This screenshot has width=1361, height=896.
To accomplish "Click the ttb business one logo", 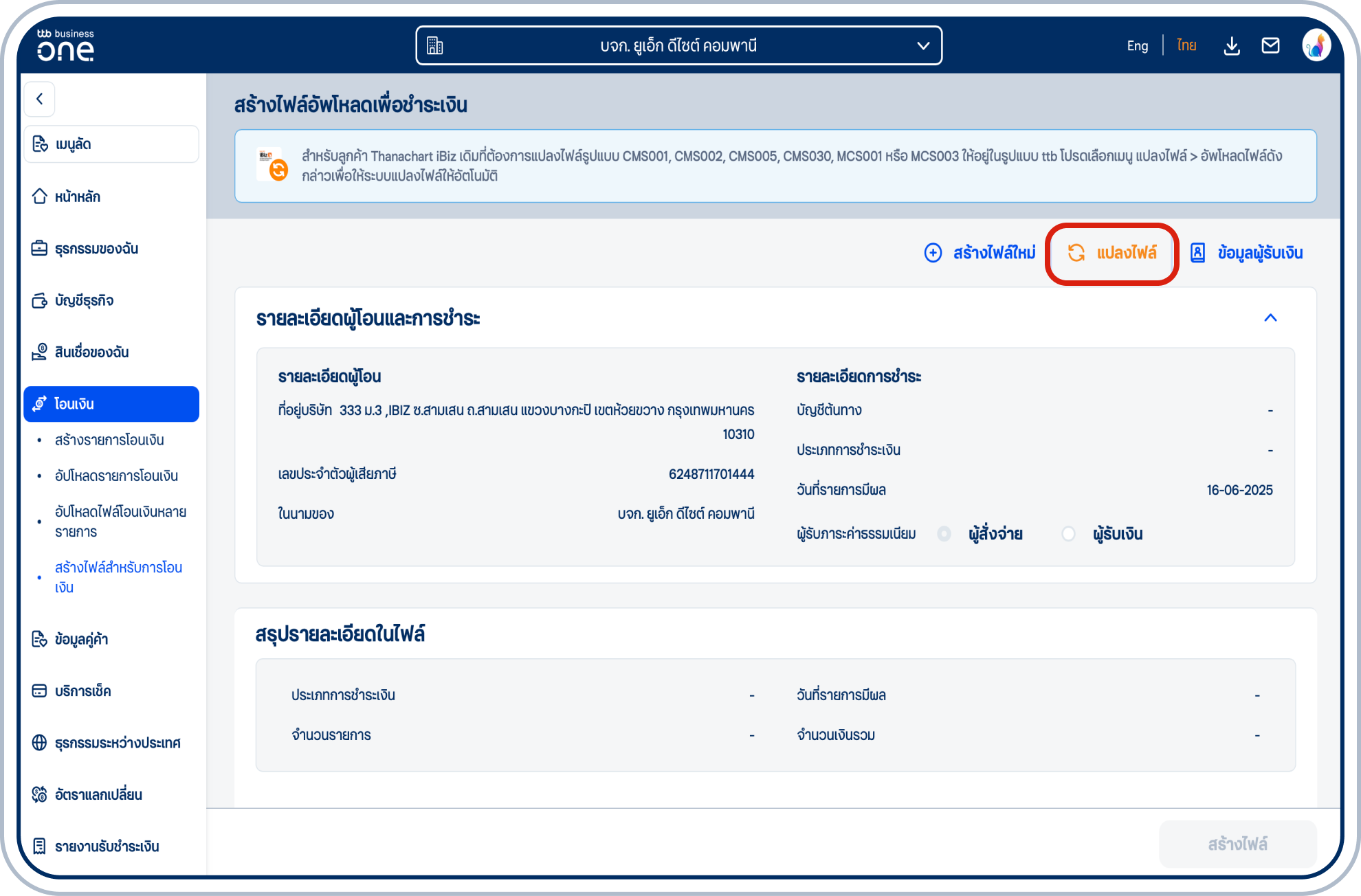I will [65, 46].
